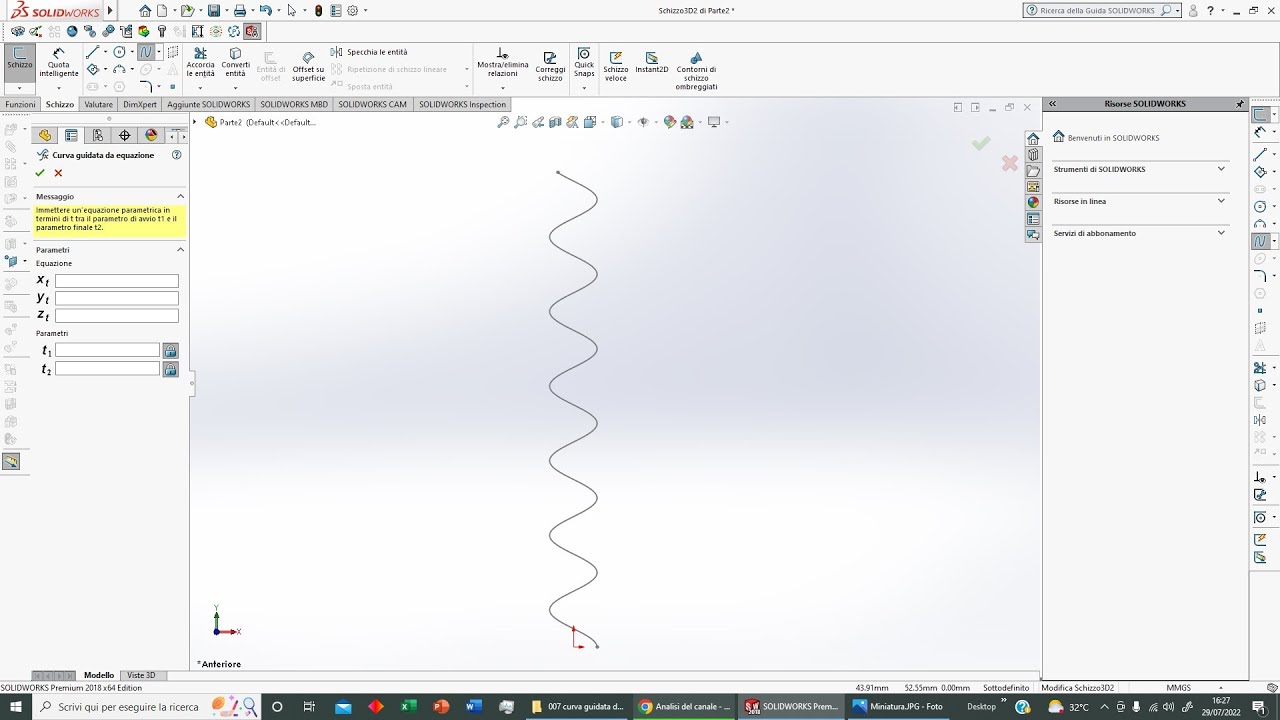1280x720 pixels.
Task: Open the SOLIDWORKS MBD tab
Action: click(294, 104)
